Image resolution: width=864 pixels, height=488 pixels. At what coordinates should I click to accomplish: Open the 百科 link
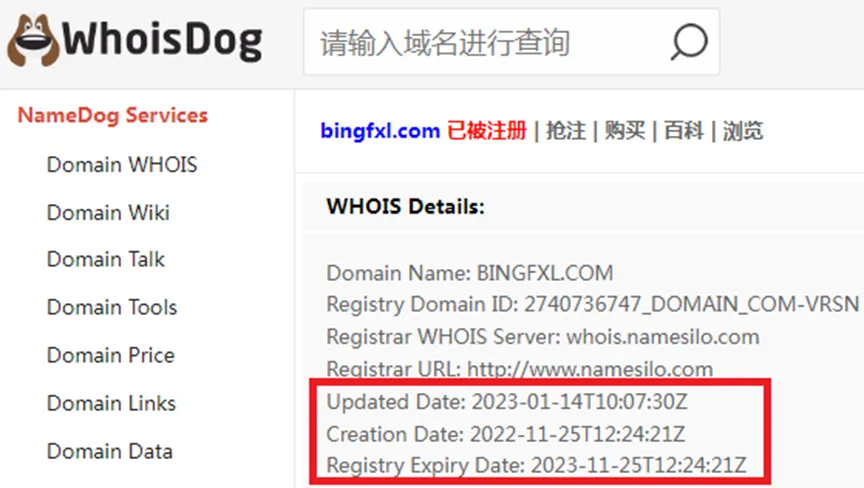[684, 131]
